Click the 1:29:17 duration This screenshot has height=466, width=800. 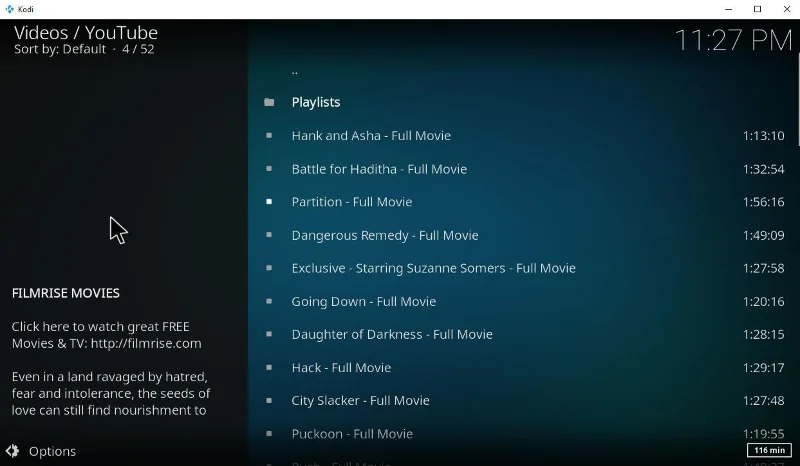763,367
